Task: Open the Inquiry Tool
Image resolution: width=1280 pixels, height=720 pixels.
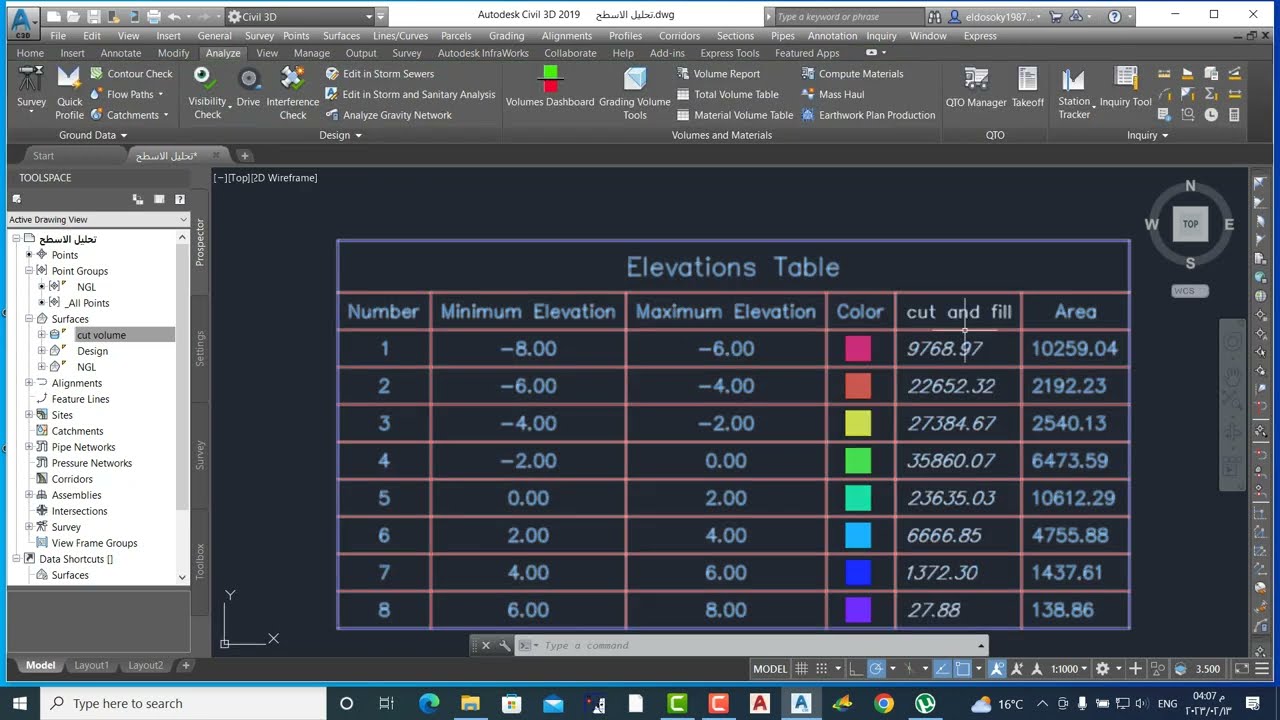Action: click(1126, 87)
